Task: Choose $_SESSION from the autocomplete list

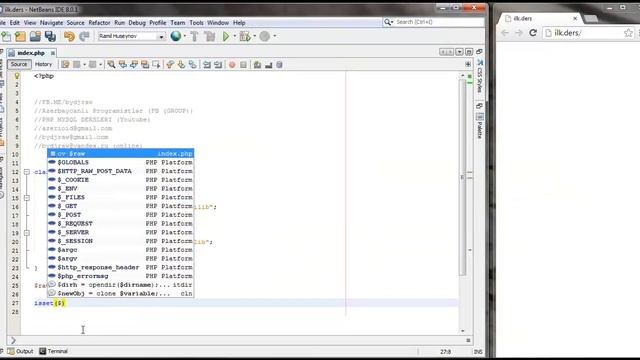Action: pyautogui.click(x=120, y=241)
